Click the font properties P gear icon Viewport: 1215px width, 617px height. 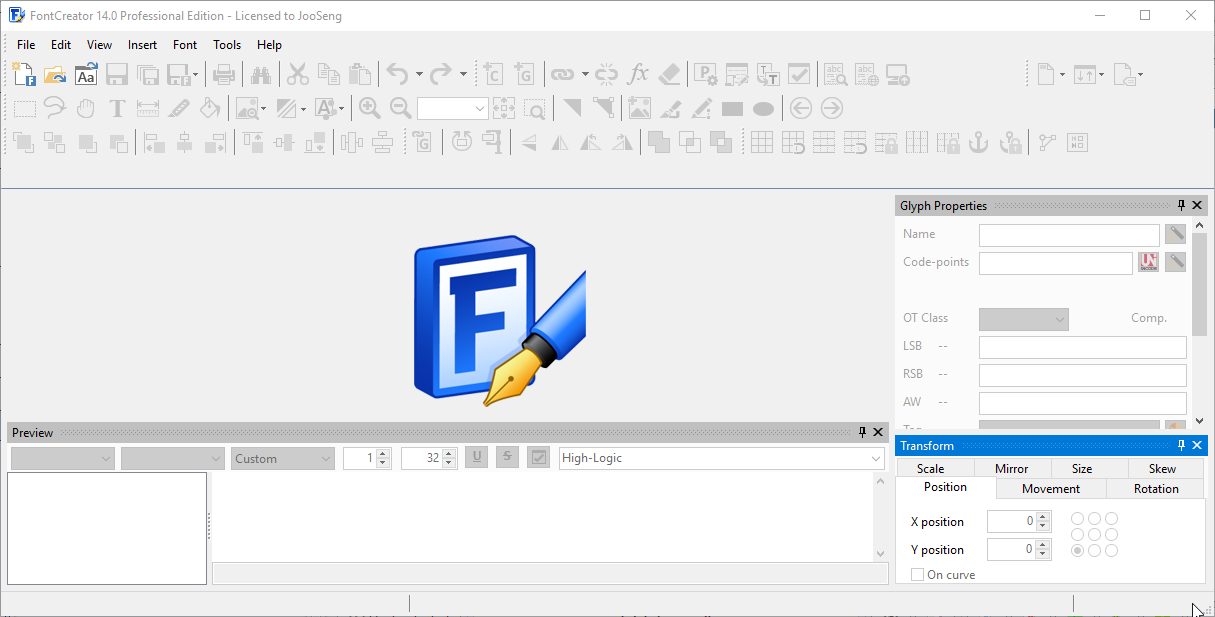[706, 74]
